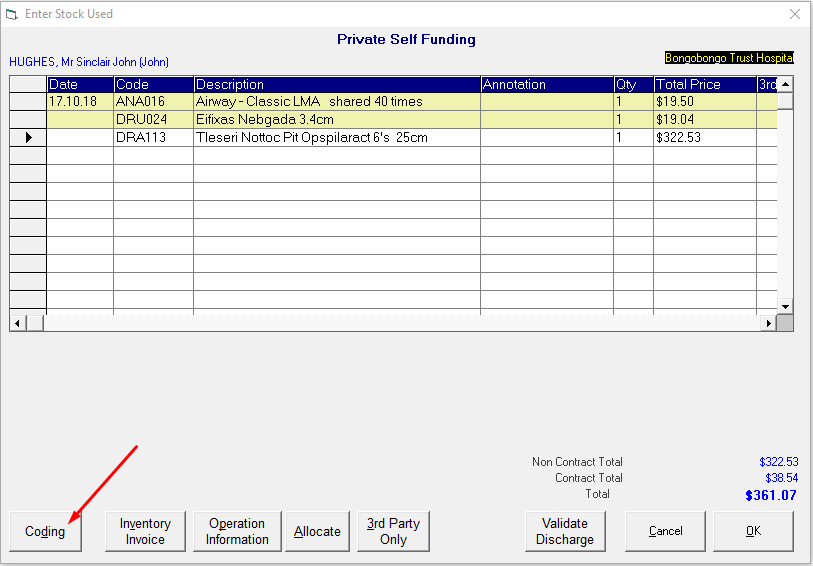Click the horizontal scroll left arrow
The image size is (813, 566).
[x=18, y=323]
